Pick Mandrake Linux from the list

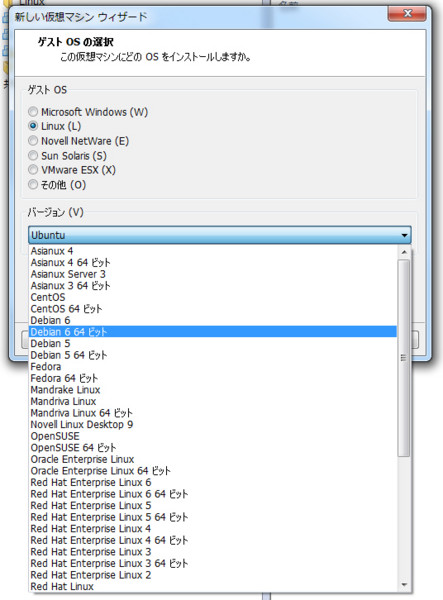[213, 390]
